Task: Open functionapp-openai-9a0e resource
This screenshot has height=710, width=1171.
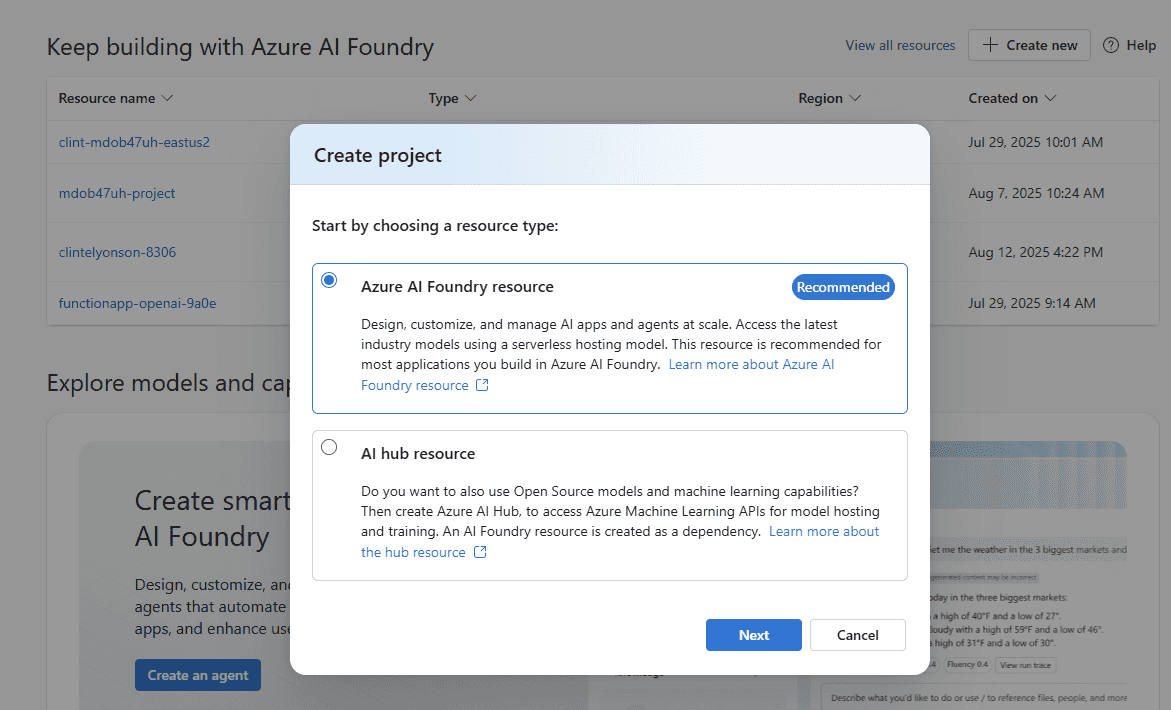Action: tap(137, 303)
